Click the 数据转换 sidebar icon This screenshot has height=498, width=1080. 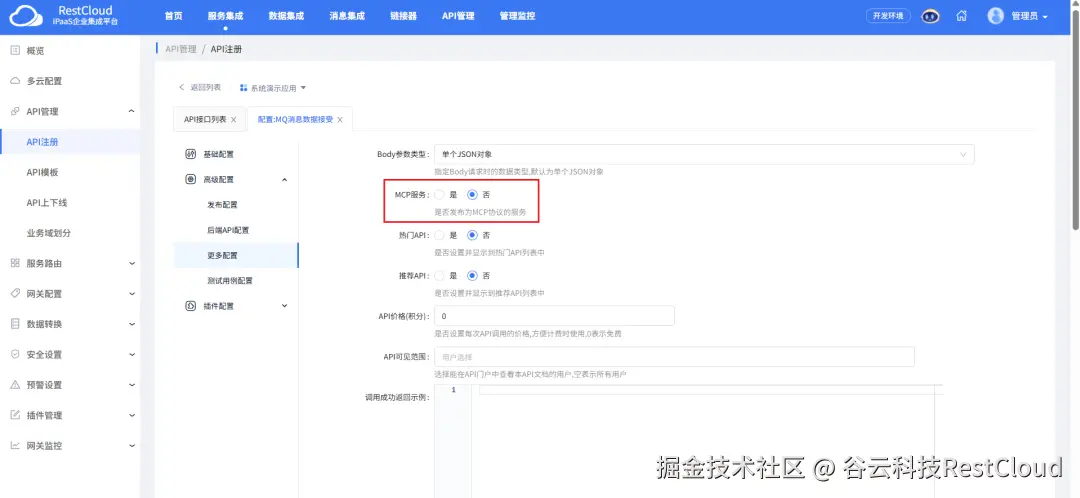[x=15, y=324]
